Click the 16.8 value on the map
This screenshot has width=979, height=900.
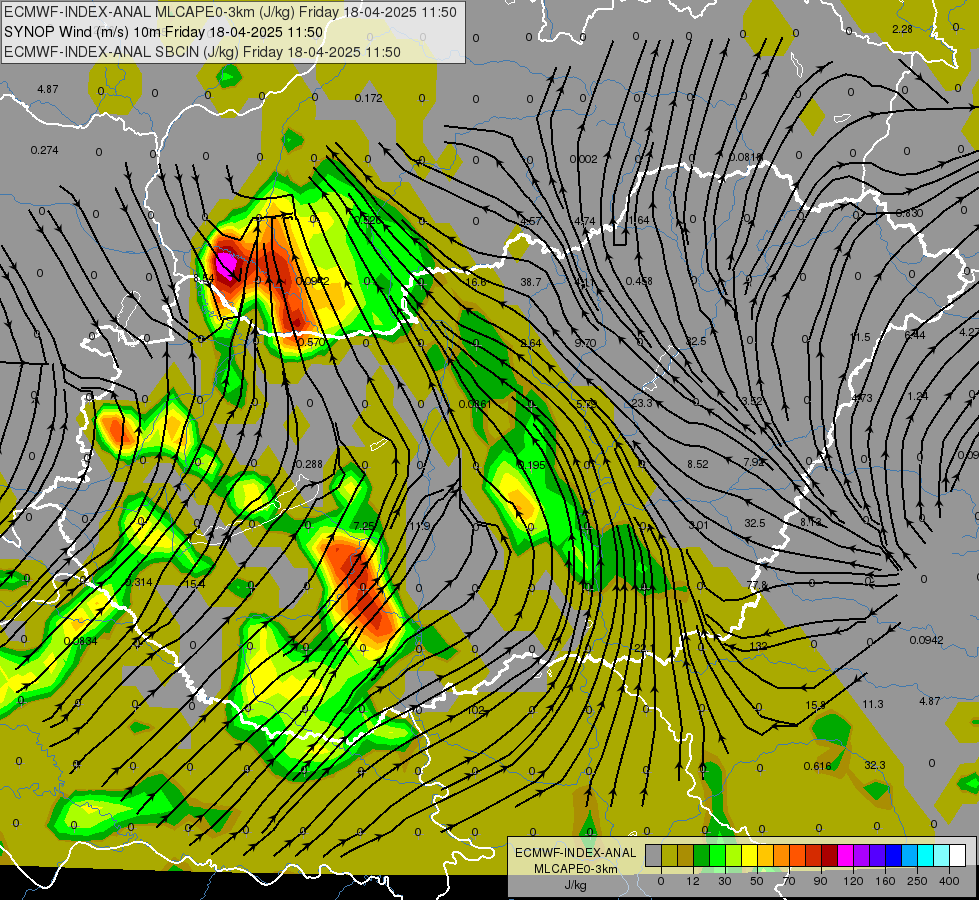(476, 282)
